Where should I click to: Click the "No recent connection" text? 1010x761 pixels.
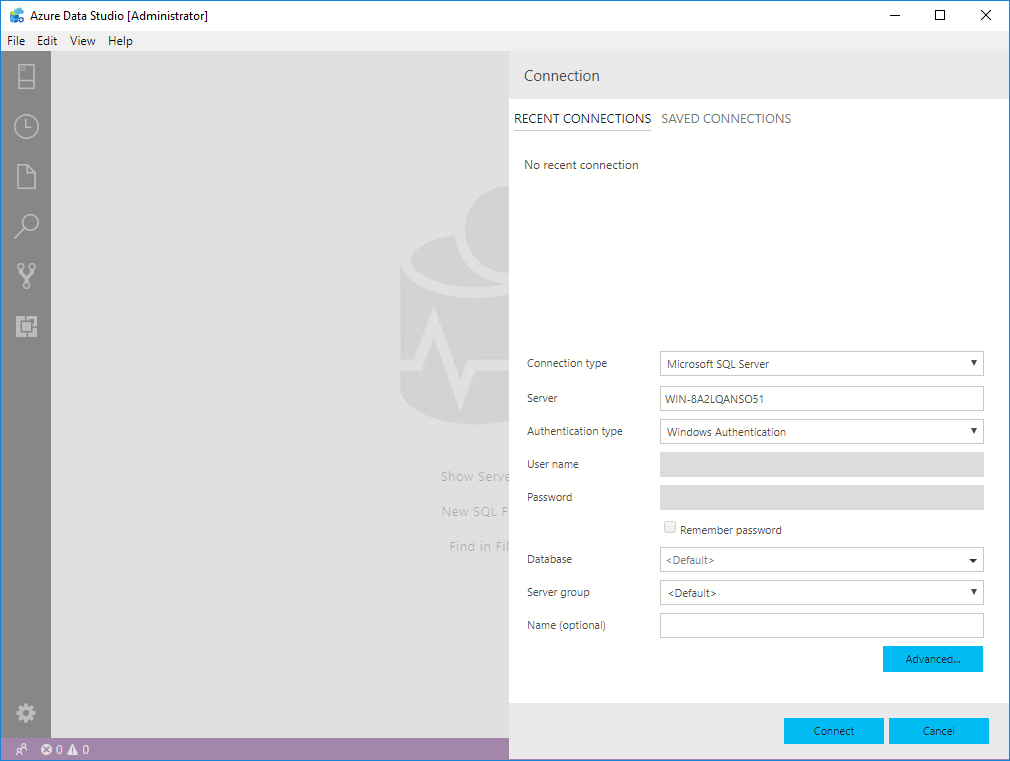coord(581,165)
